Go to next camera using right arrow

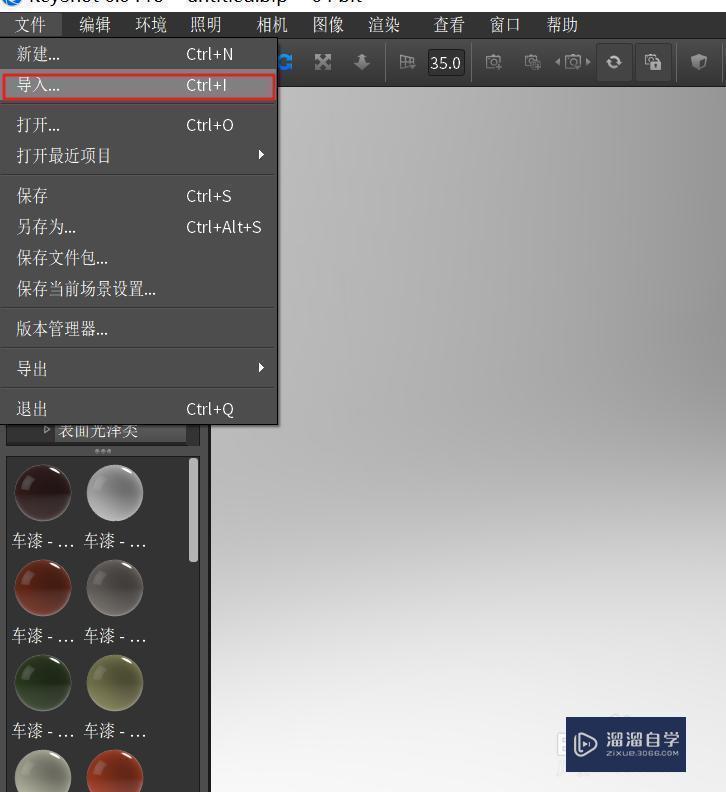pos(588,62)
